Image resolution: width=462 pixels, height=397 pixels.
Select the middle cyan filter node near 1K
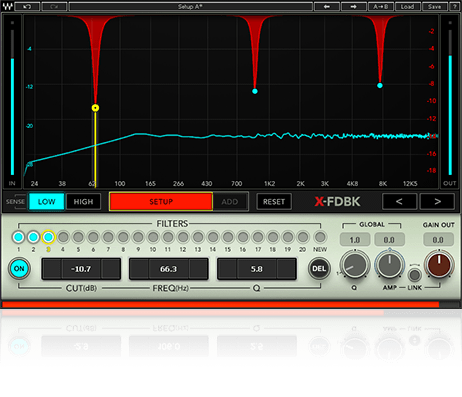(255, 91)
